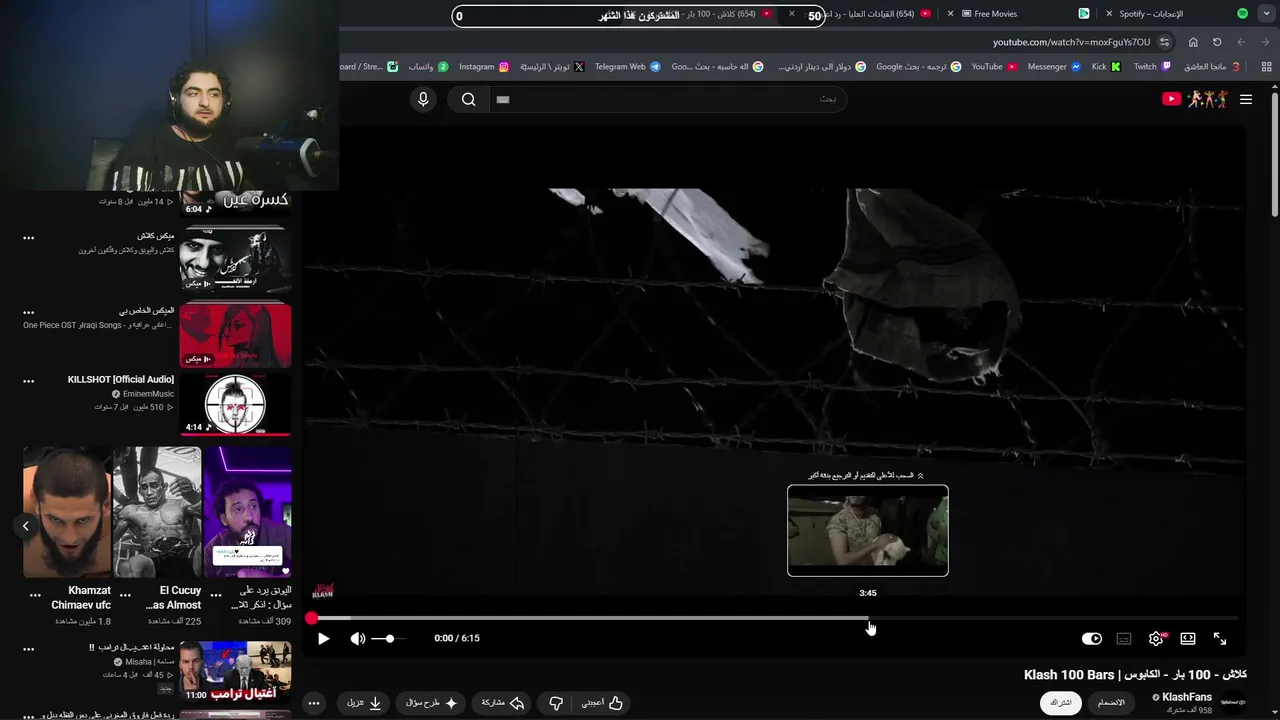
Task: Open the KlashFans channel avatar
Action: (1233, 702)
